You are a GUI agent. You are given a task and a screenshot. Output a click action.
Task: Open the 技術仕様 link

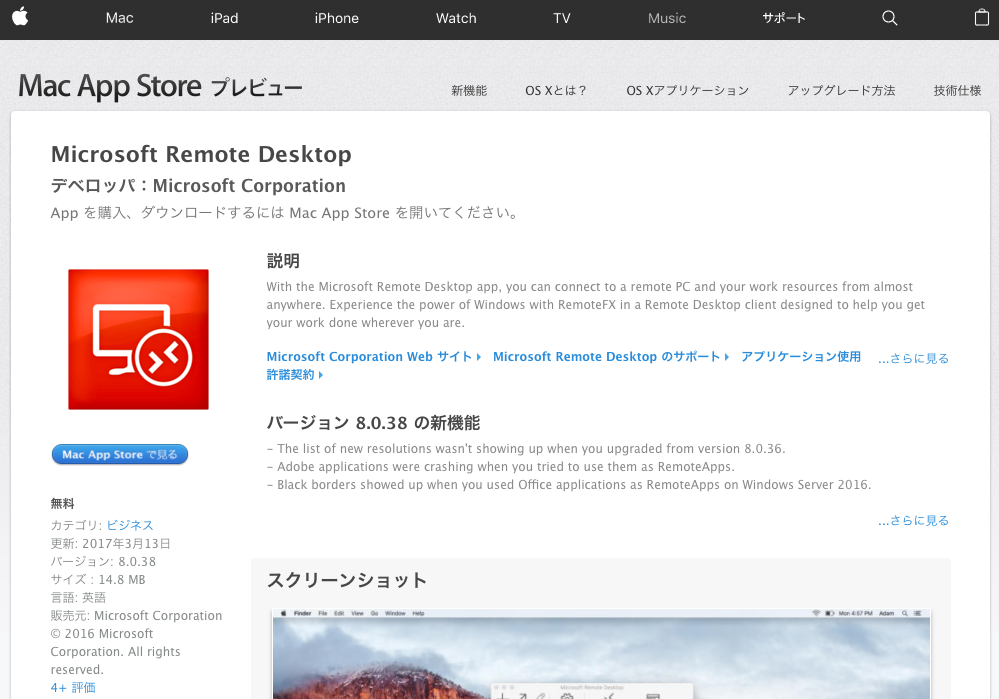coord(957,90)
